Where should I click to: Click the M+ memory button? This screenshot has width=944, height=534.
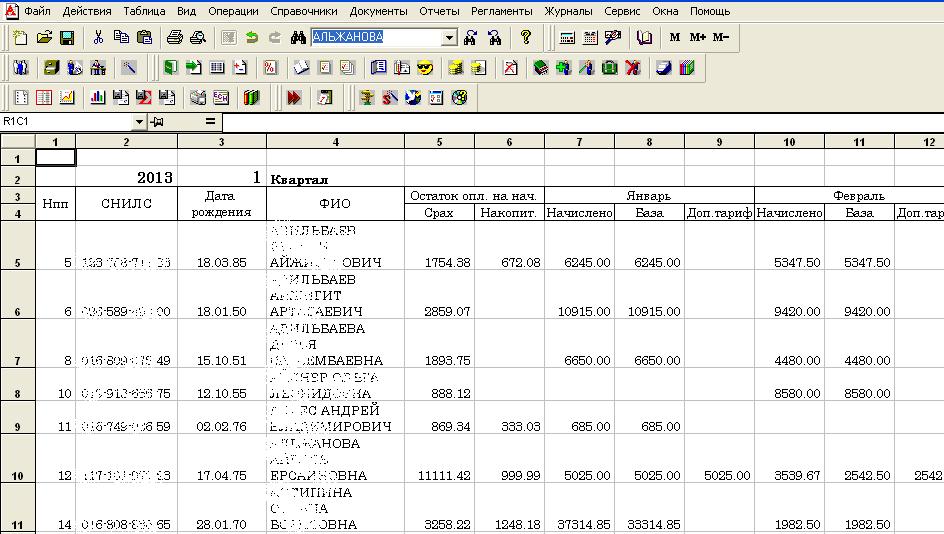click(x=697, y=37)
